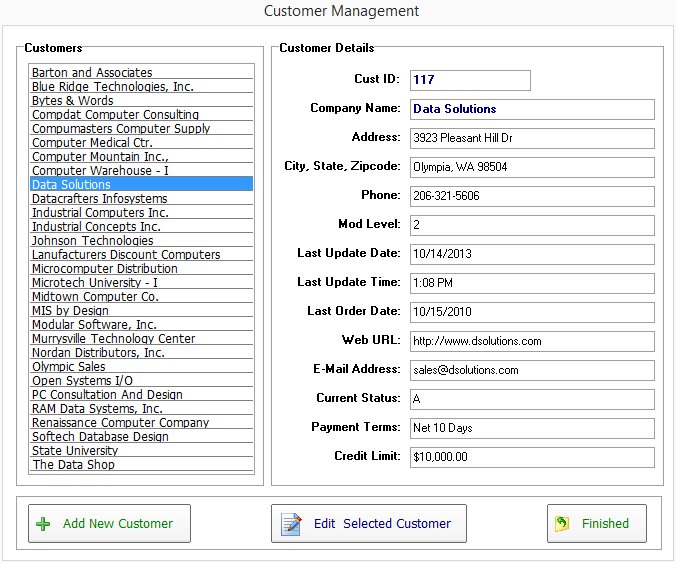The image size is (676, 563).
Task: Choose Computer Medical Ctr. from the list
Action: [92, 142]
